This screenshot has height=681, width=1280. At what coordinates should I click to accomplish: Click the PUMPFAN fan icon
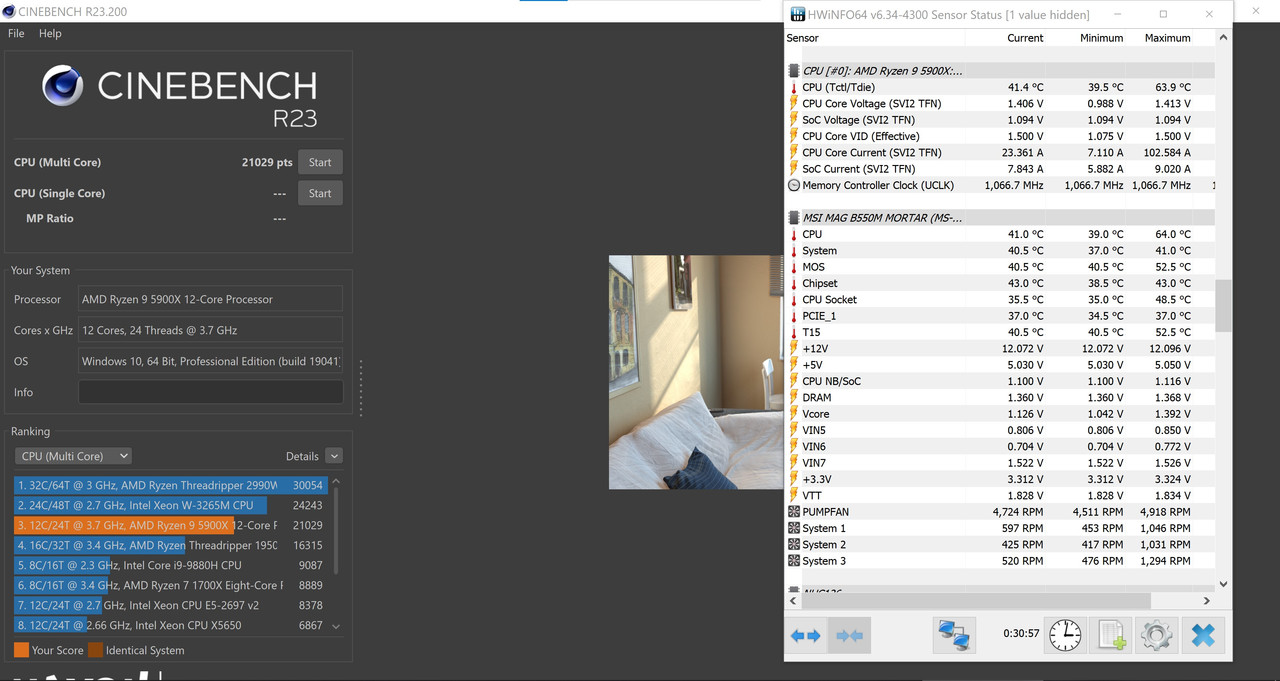tap(794, 512)
